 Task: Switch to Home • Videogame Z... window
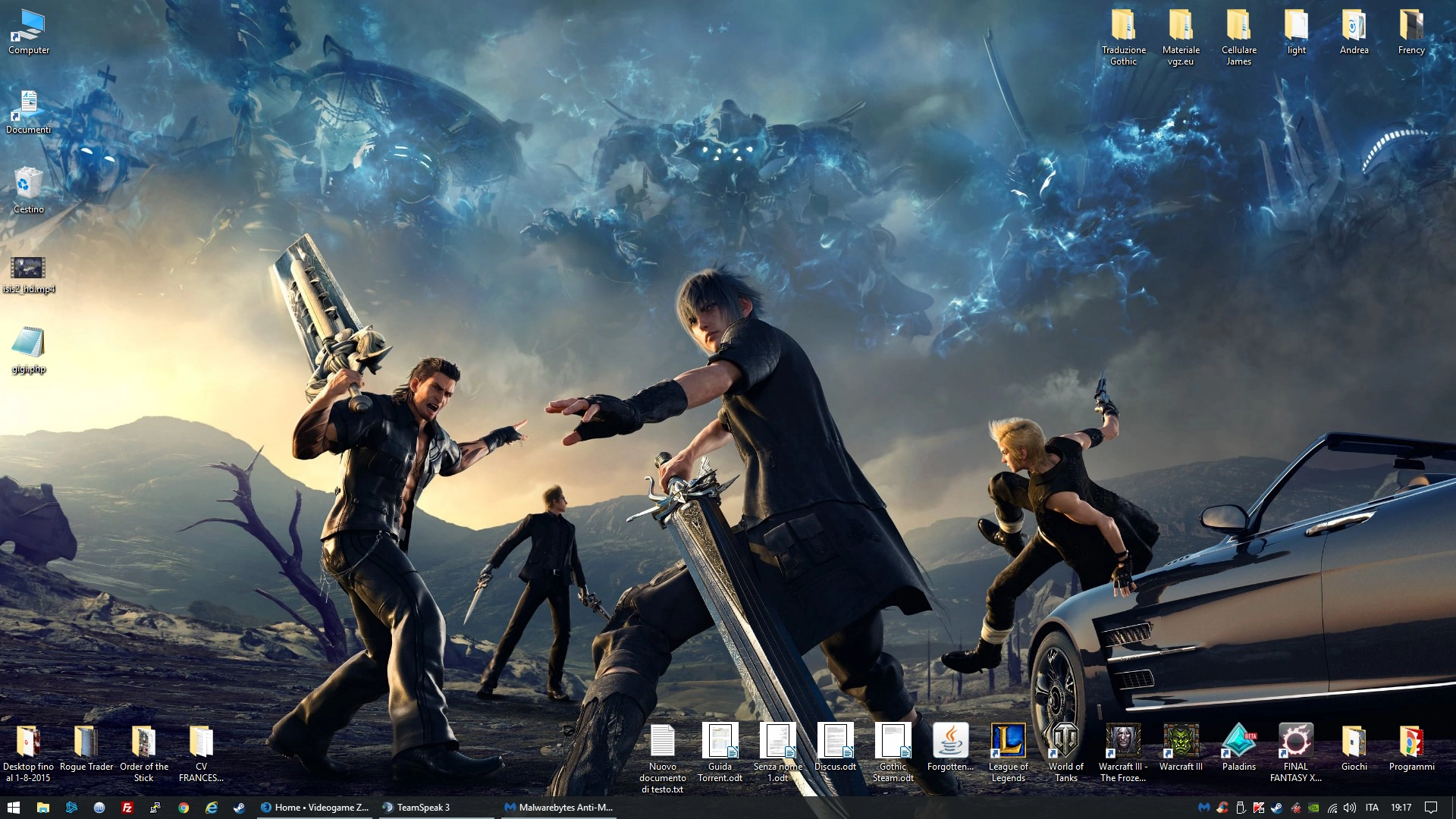[x=315, y=808]
